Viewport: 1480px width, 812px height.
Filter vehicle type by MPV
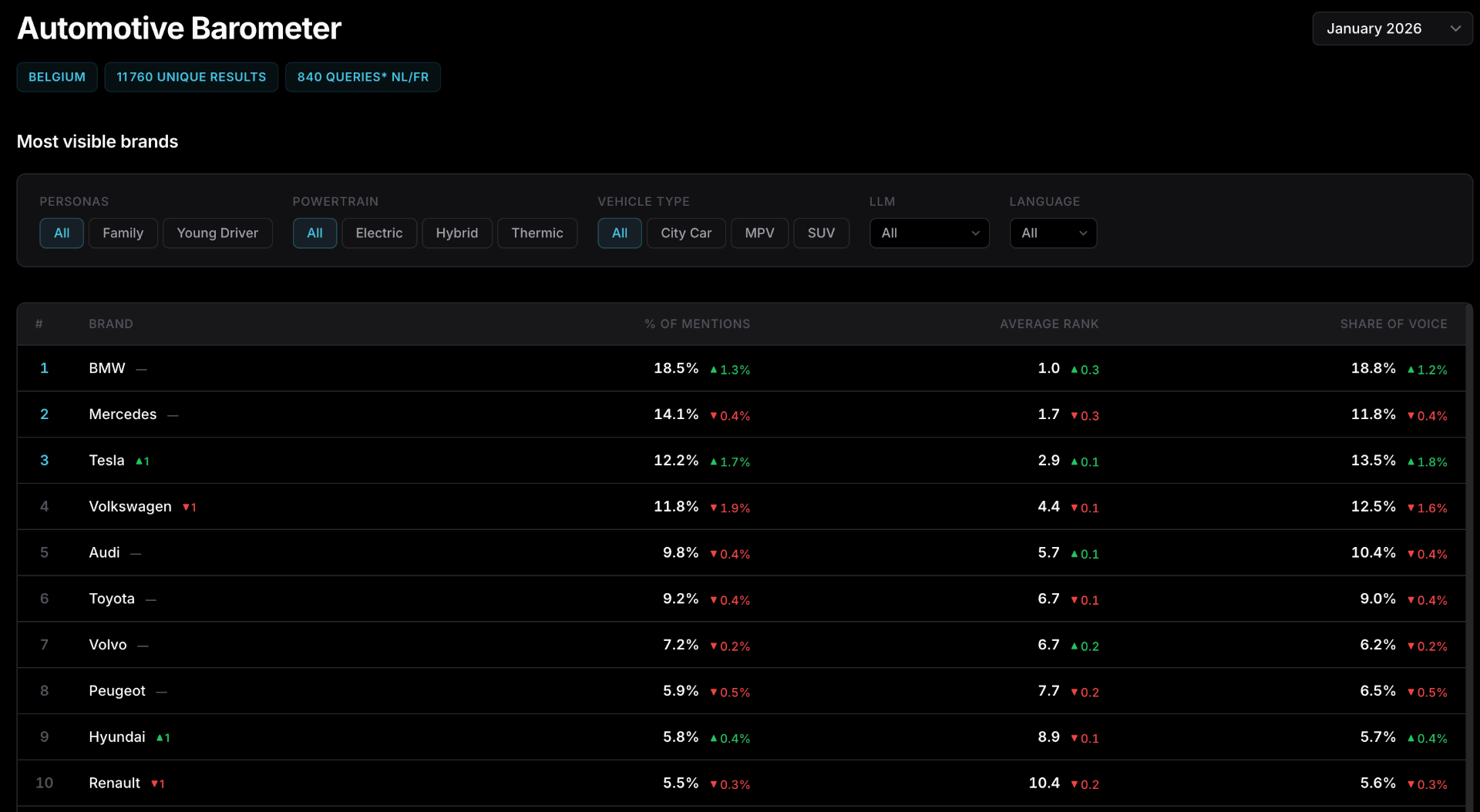(759, 233)
